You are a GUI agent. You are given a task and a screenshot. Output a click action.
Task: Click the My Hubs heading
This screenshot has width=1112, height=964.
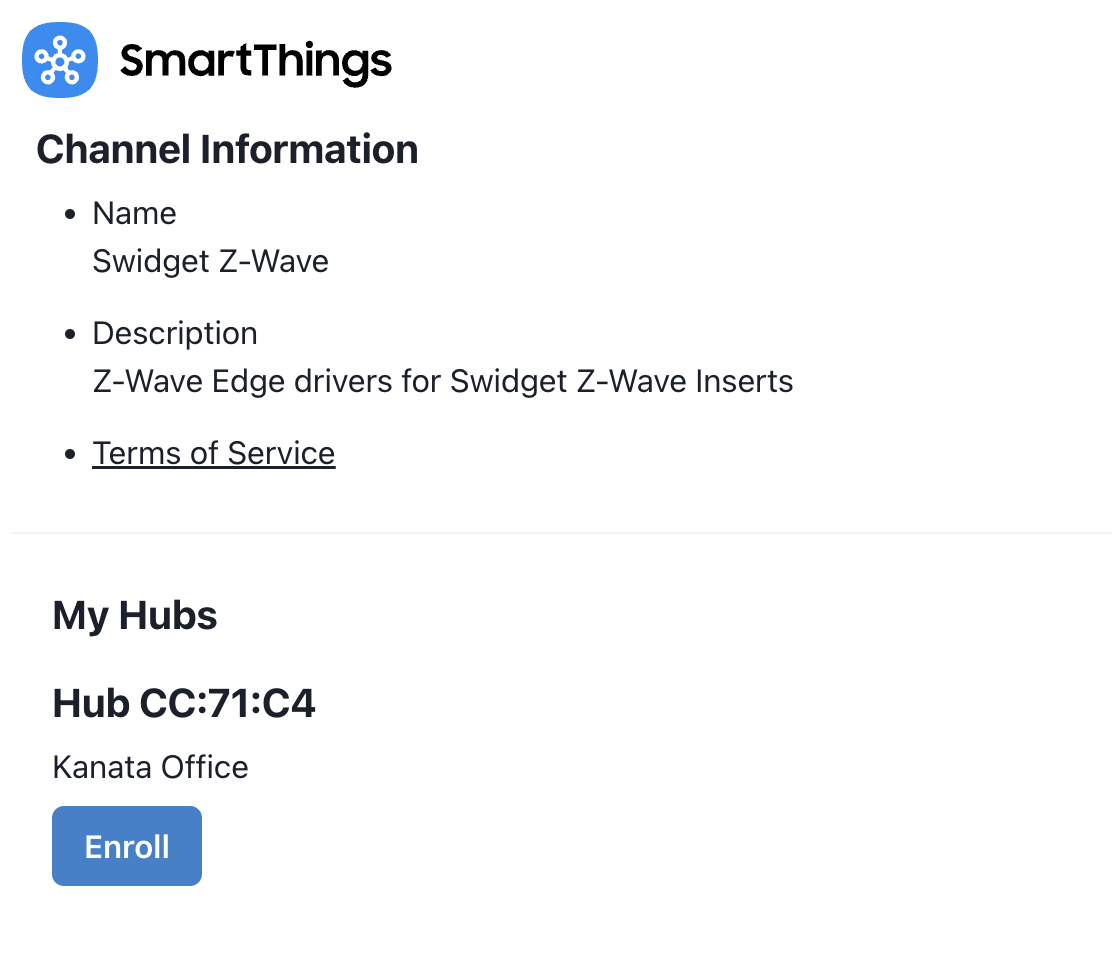(135, 615)
